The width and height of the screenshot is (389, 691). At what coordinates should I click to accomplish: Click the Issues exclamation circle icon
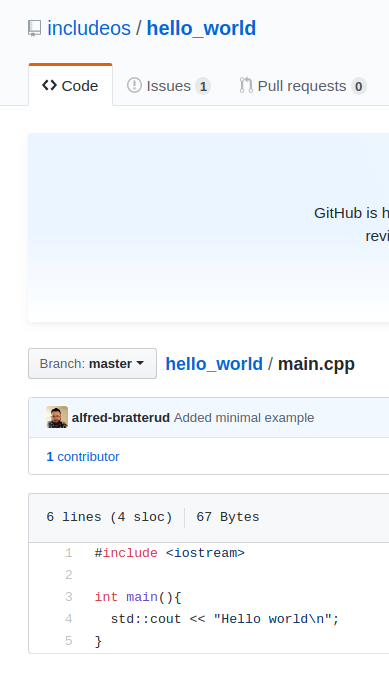coord(134,85)
